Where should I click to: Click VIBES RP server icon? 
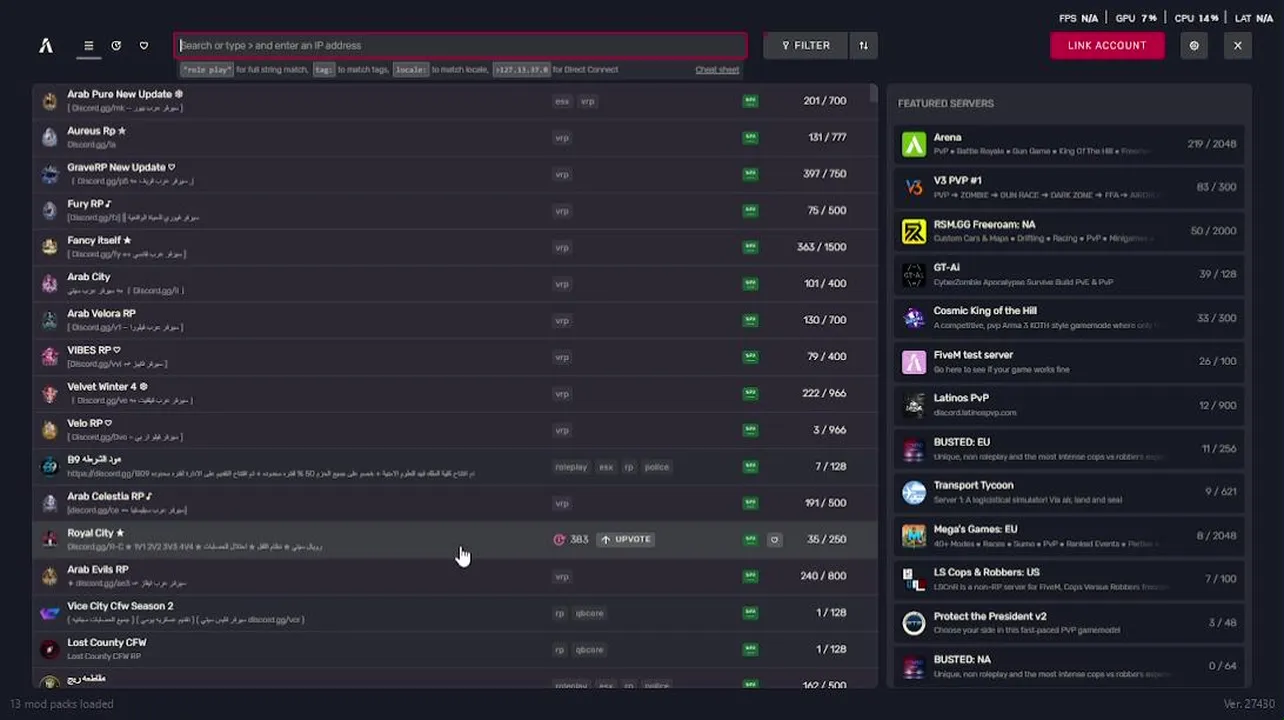[x=50, y=357]
